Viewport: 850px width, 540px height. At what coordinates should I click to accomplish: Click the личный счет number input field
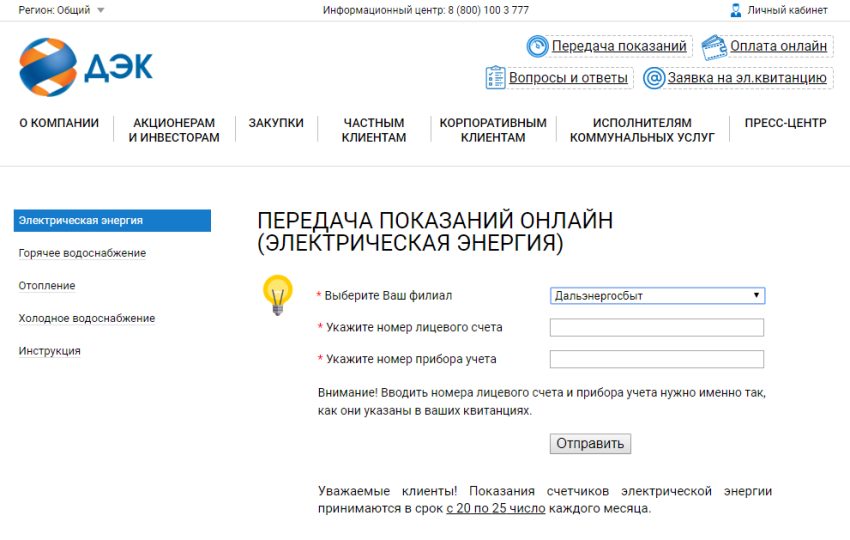click(x=657, y=328)
